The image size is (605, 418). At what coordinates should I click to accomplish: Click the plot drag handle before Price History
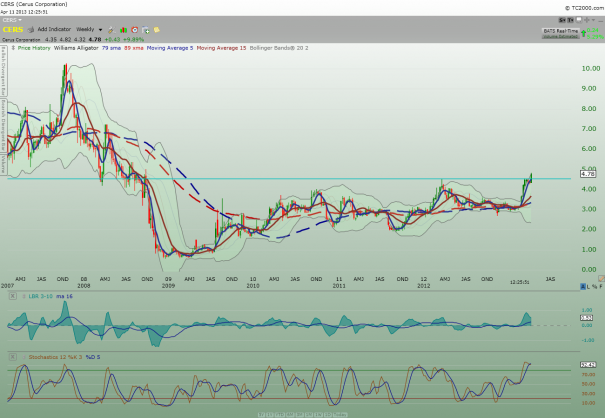pos(13,48)
